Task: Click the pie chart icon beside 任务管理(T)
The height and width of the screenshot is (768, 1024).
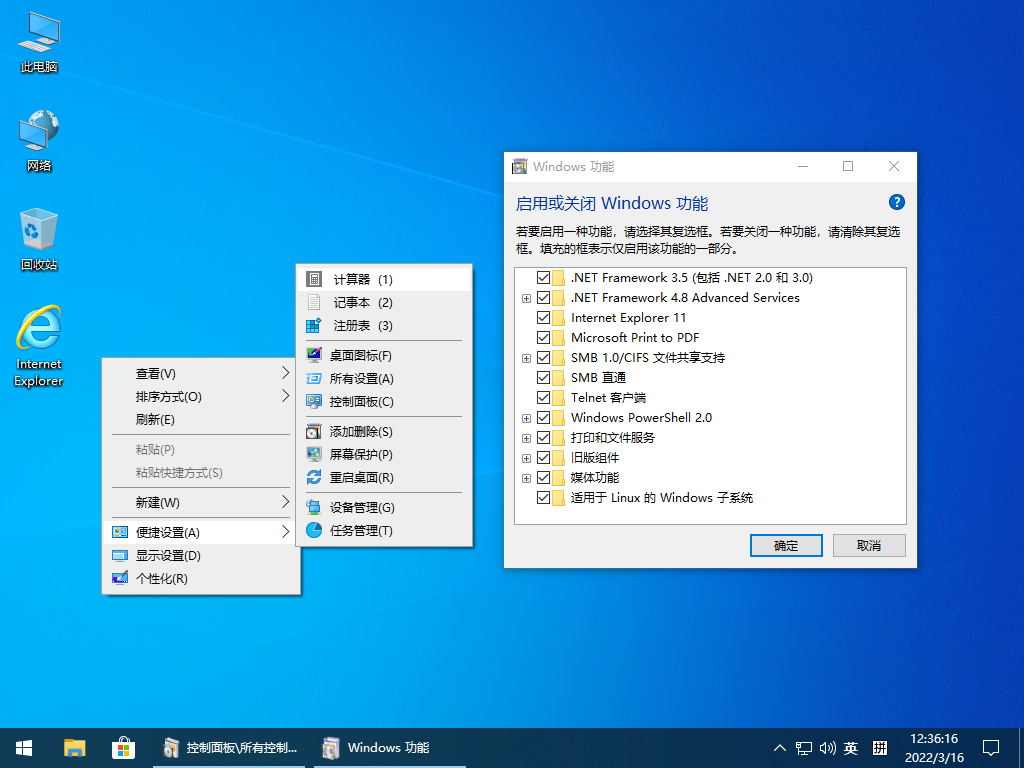Action: (314, 530)
